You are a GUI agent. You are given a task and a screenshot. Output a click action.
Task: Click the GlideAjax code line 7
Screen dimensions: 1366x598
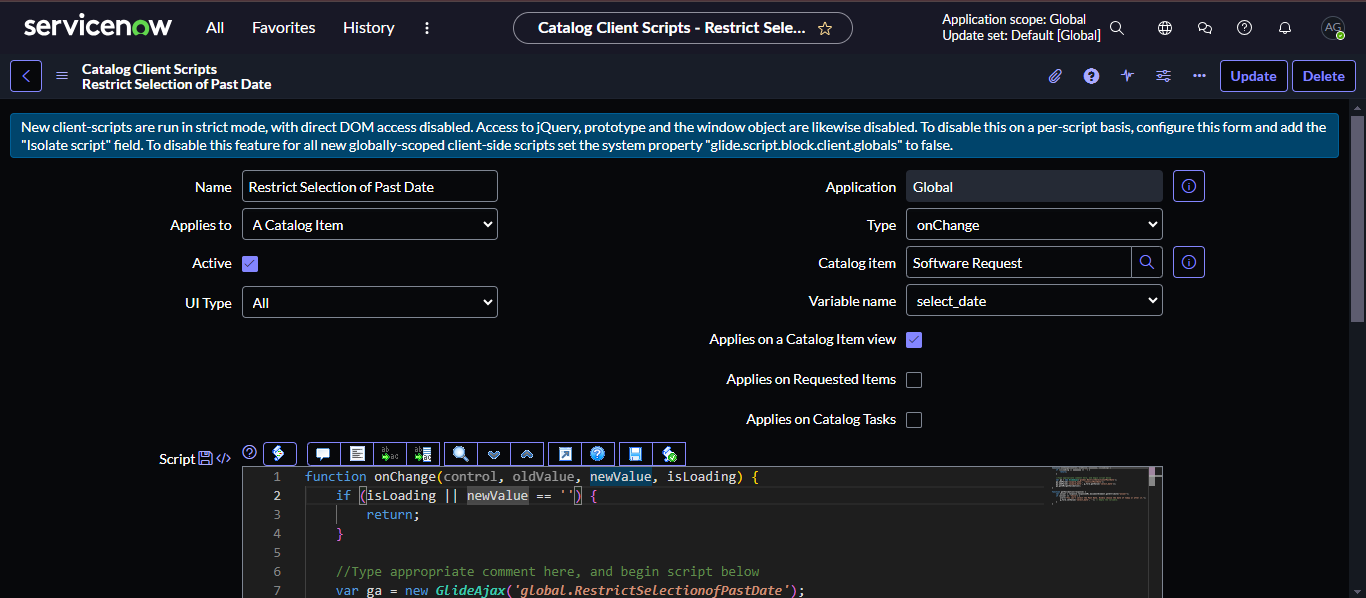click(x=570, y=590)
